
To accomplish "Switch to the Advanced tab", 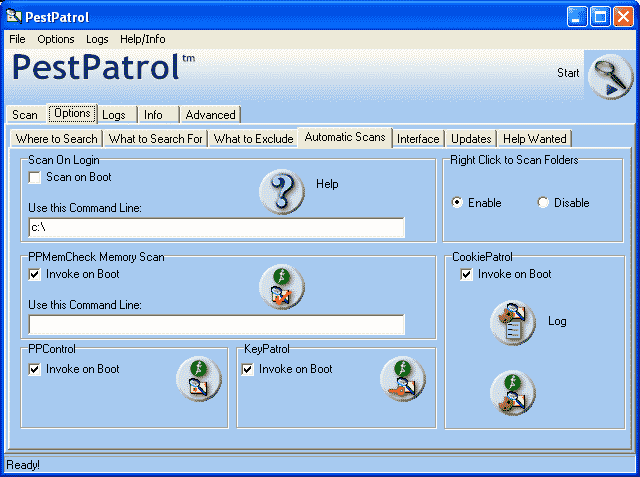I will [210, 115].
